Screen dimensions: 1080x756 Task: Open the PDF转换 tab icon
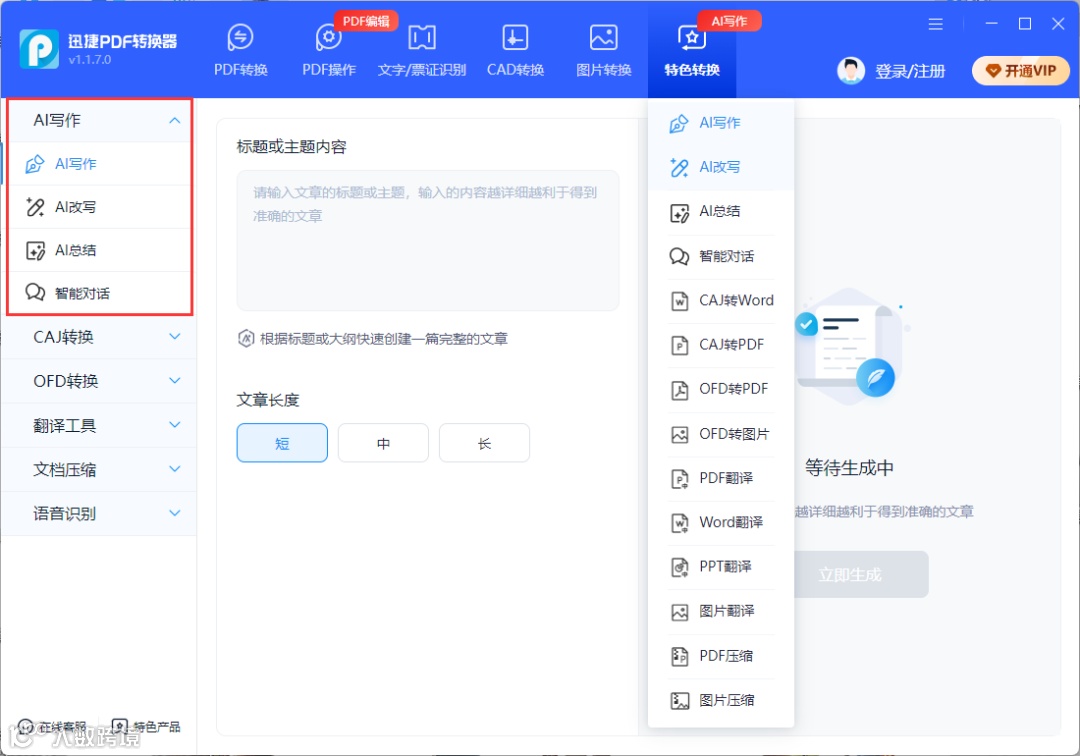click(240, 37)
